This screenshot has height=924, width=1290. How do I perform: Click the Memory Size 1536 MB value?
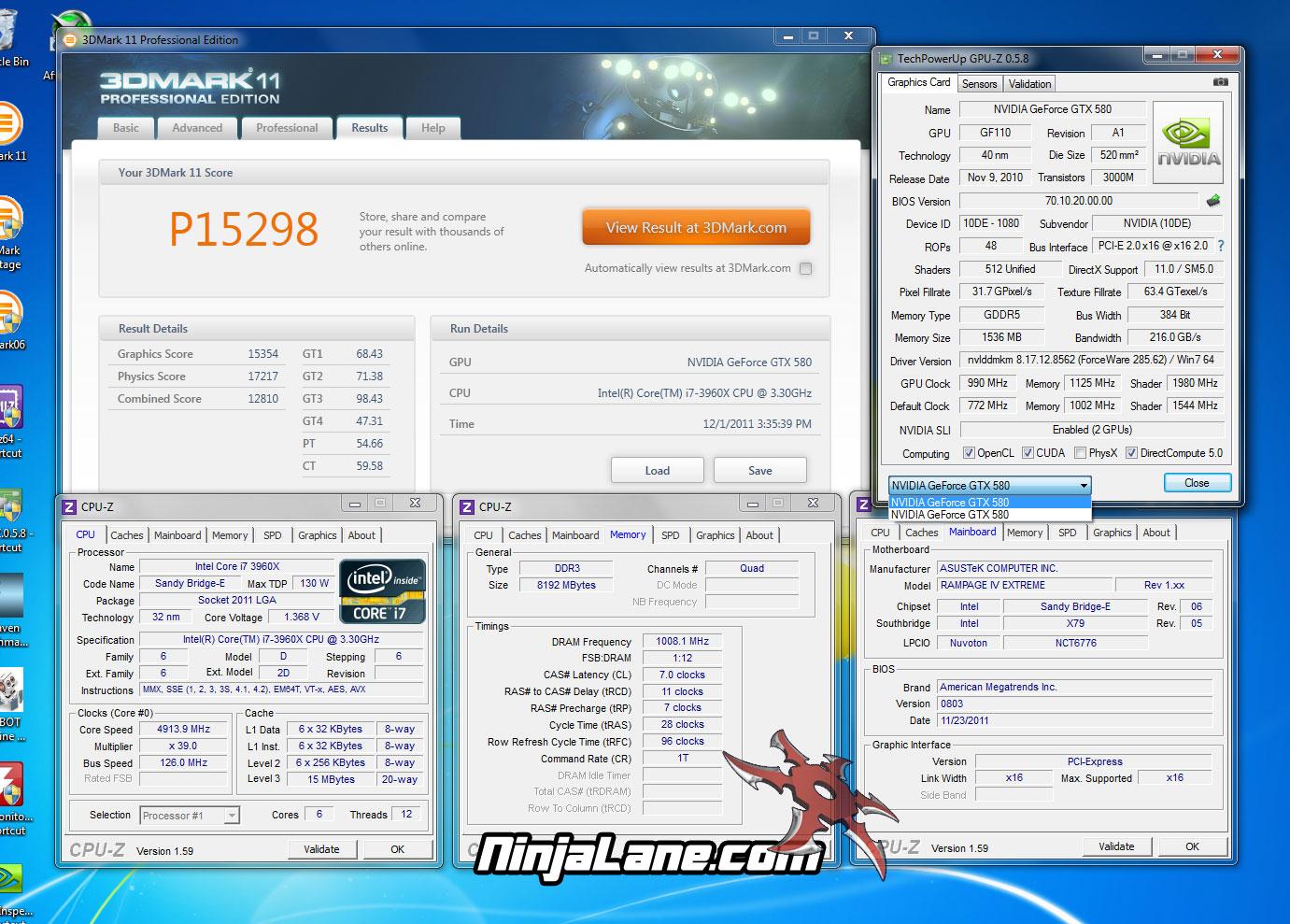pyautogui.click(x=1001, y=337)
